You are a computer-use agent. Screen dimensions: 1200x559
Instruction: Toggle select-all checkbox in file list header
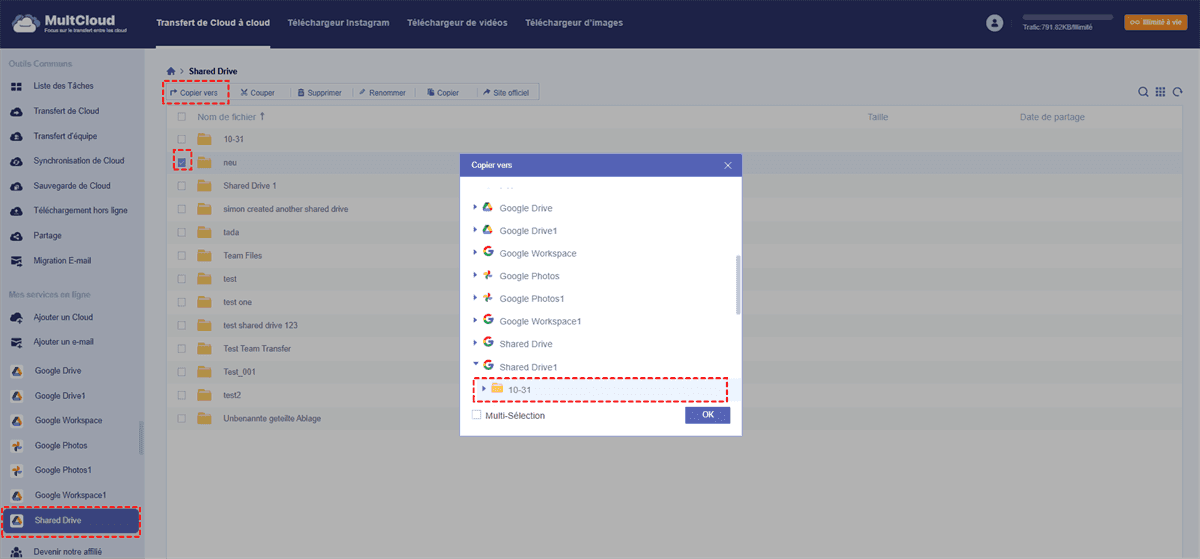[x=182, y=117]
